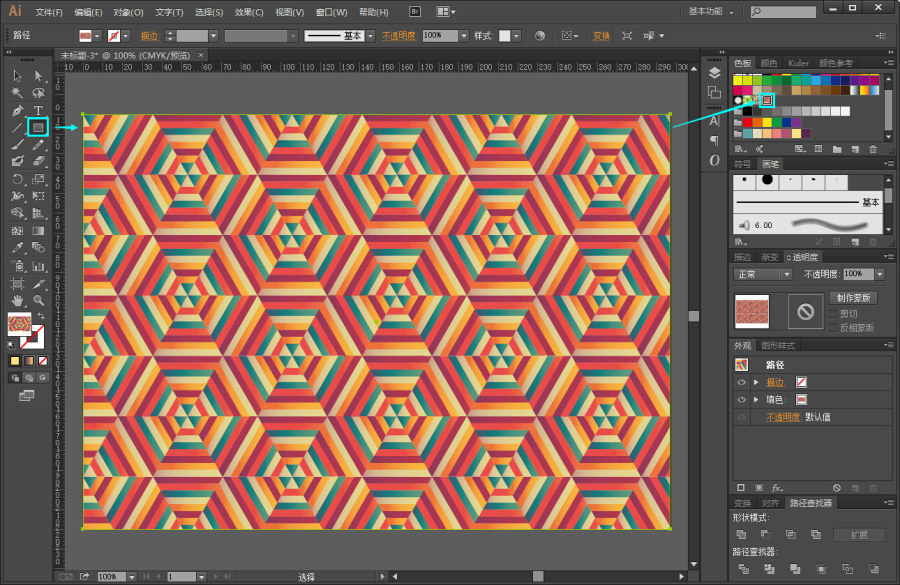Screen dimensions: 900x585
Task: Open the 基本功能 workspace switcher
Action: click(711, 11)
